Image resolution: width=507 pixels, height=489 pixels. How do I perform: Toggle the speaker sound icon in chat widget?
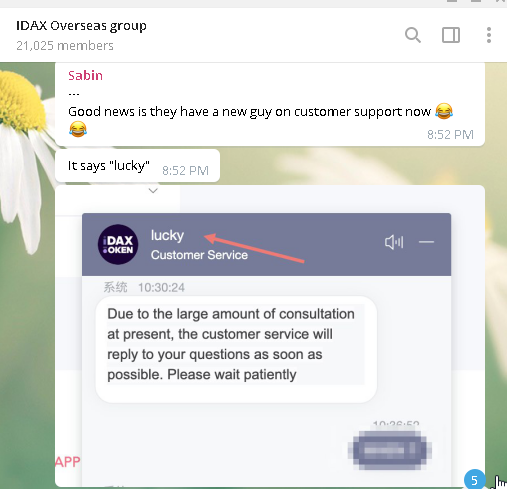(x=394, y=242)
